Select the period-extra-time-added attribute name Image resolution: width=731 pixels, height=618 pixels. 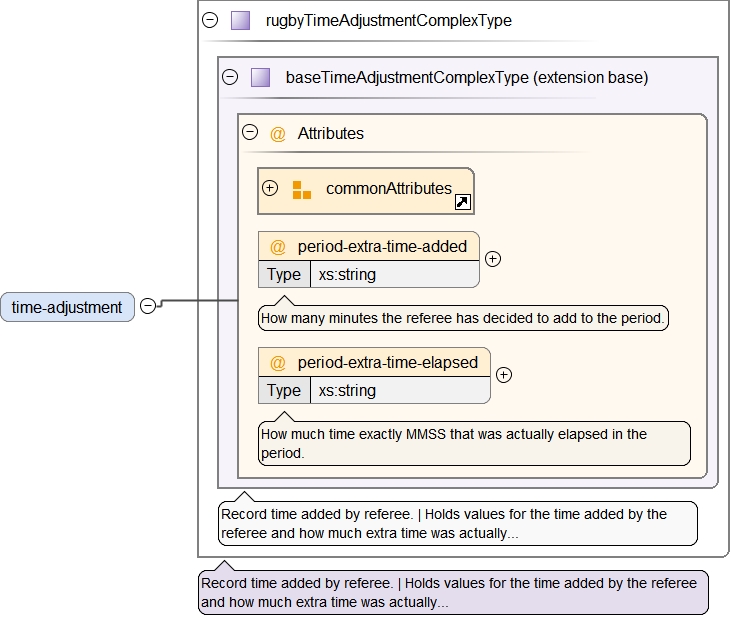pyautogui.click(x=382, y=246)
